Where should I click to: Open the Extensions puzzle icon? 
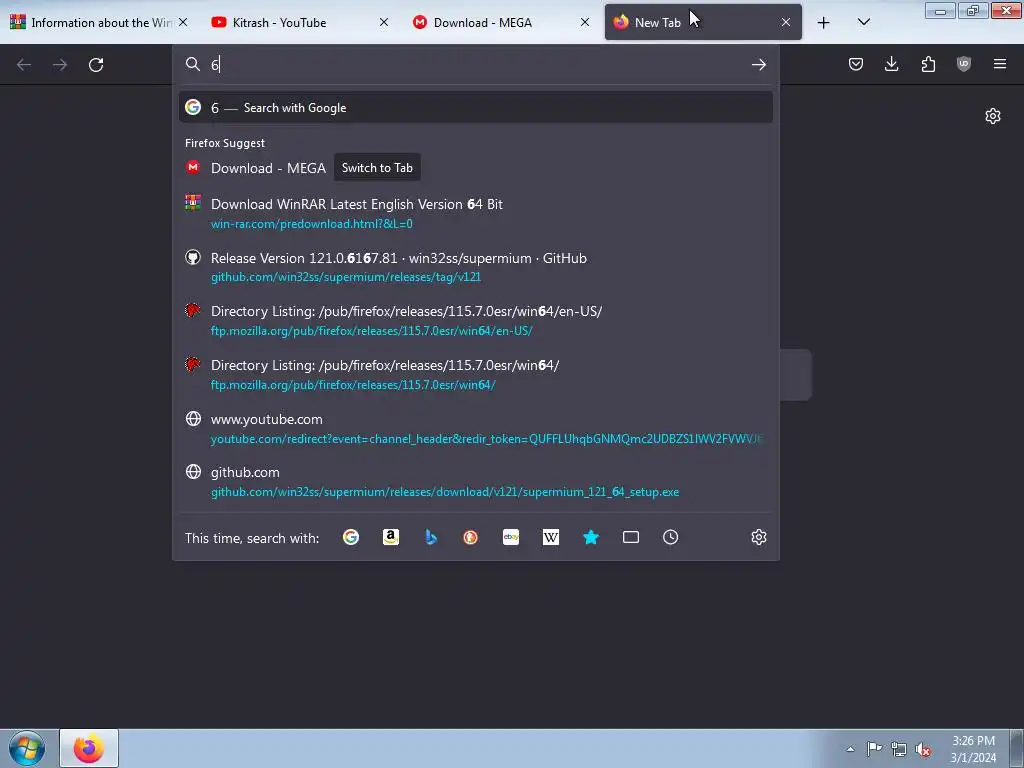(x=928, y=64)
